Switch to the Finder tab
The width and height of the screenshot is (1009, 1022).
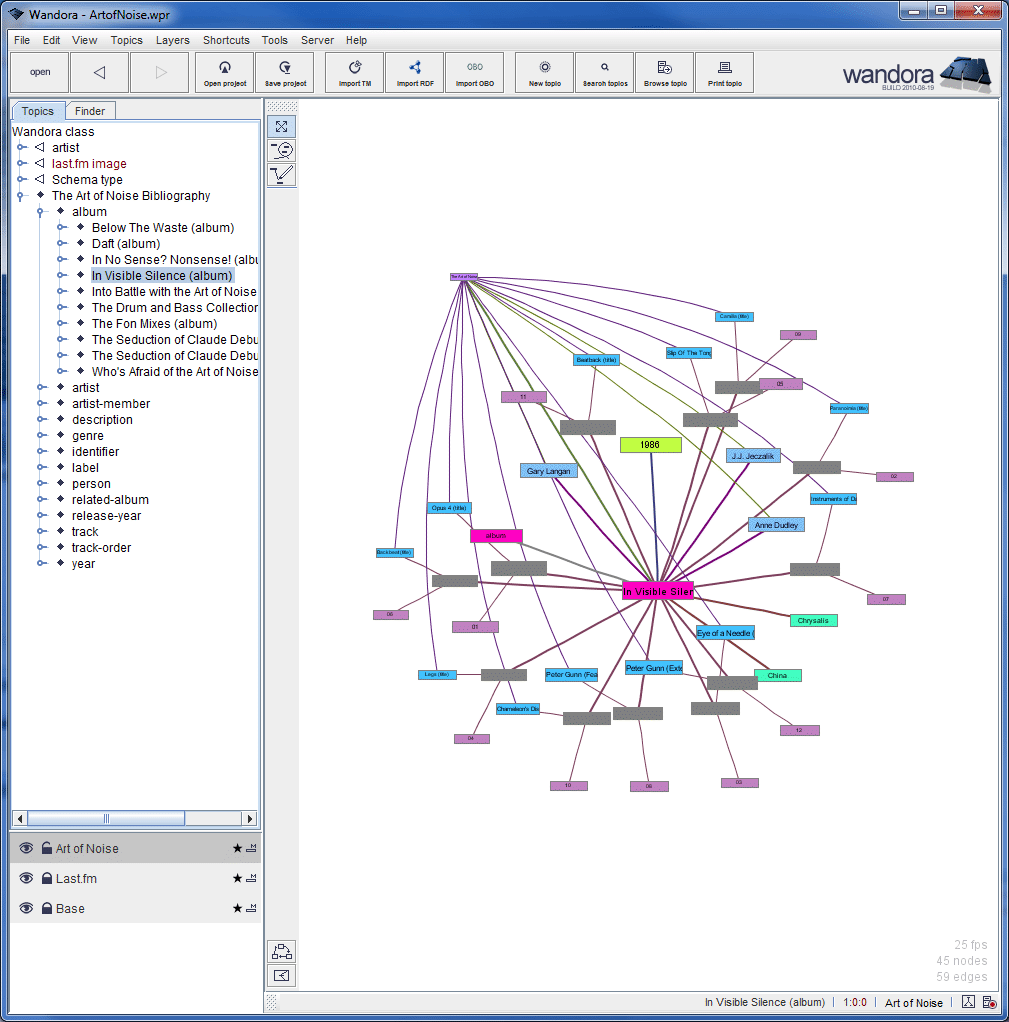[x=91, y=111]
